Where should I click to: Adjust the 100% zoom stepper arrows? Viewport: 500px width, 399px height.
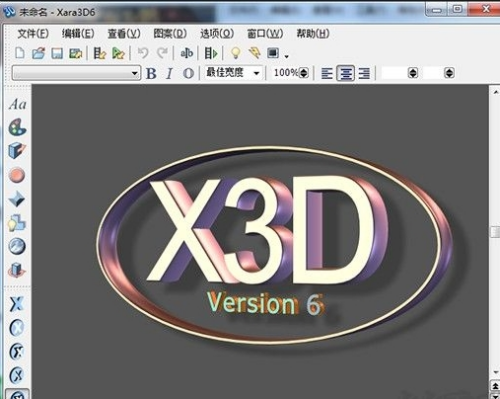point(304,73)
